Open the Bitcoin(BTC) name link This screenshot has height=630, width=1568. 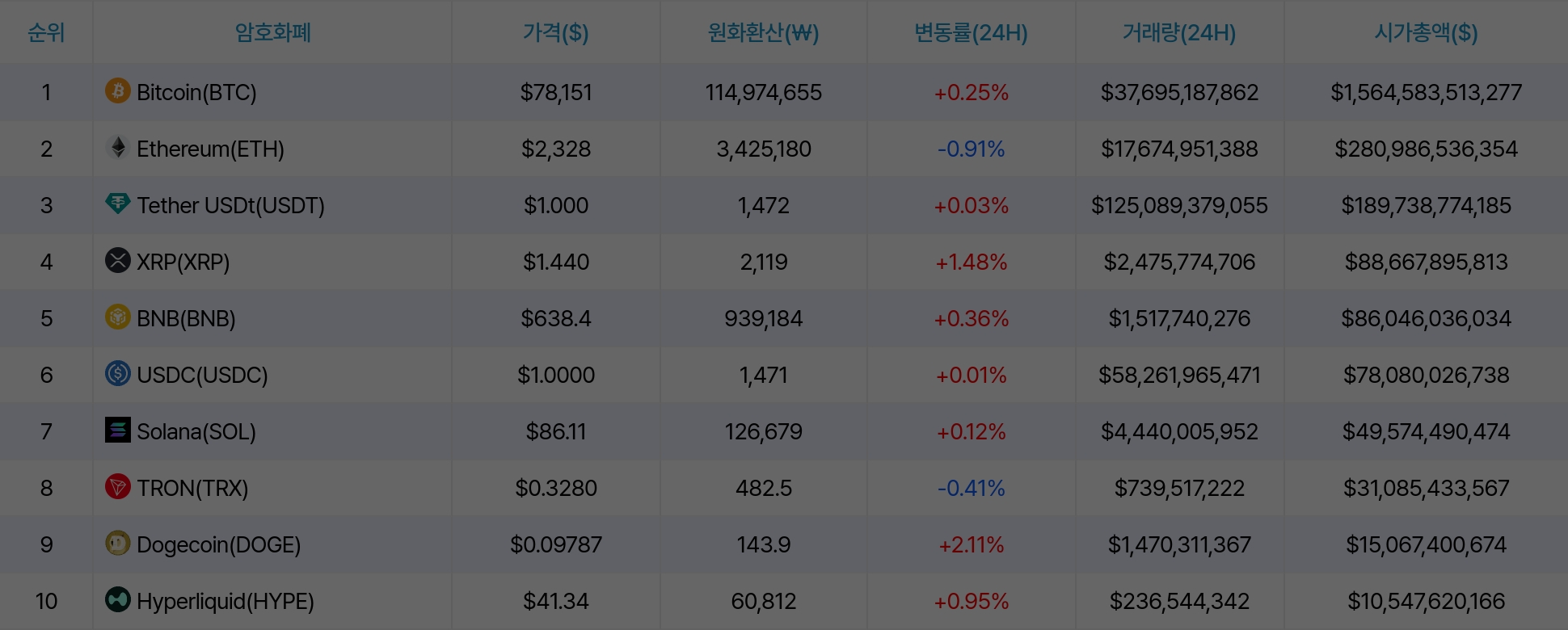[x=196, y=92]
